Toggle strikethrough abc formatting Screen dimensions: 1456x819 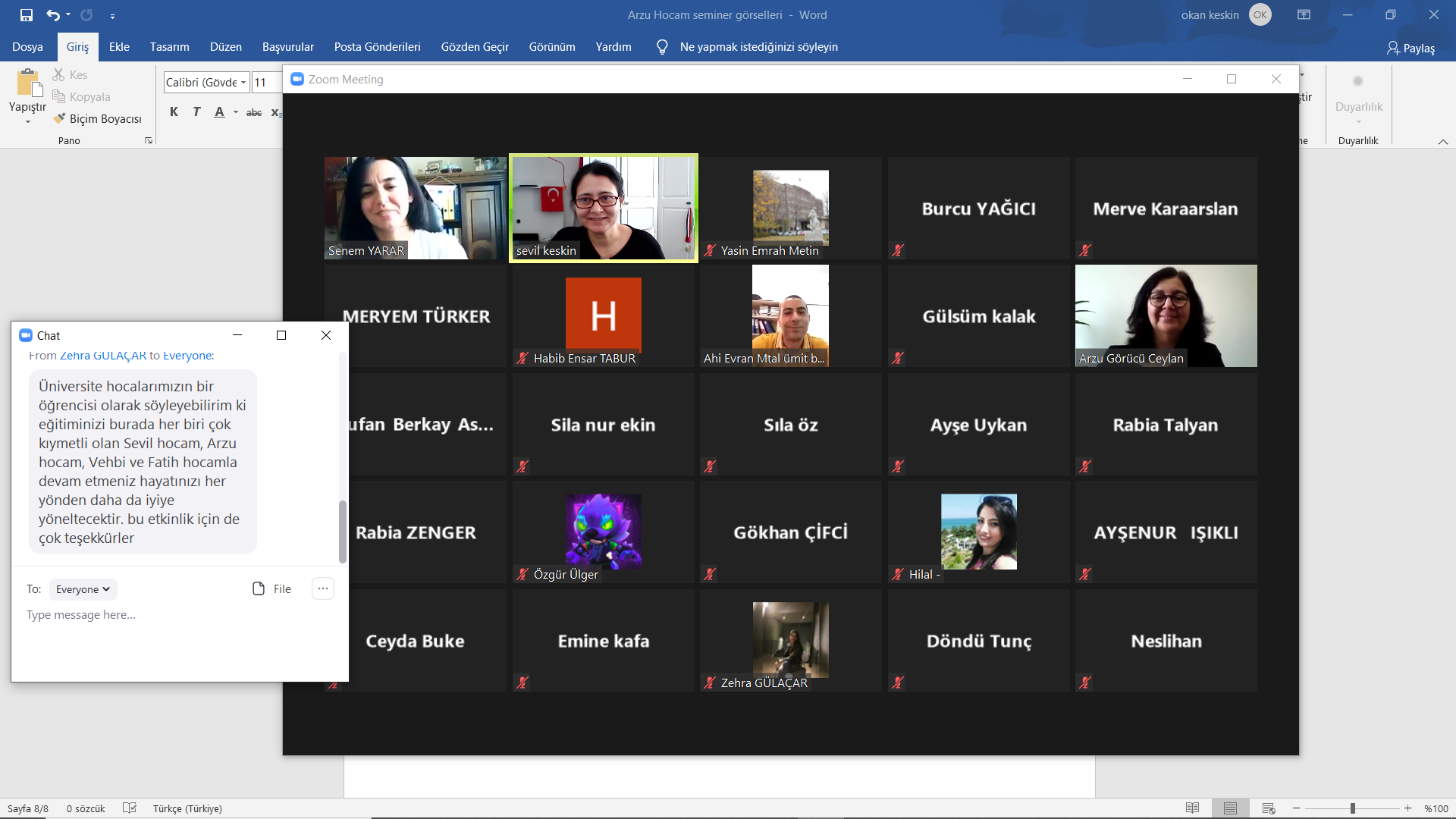254,112
